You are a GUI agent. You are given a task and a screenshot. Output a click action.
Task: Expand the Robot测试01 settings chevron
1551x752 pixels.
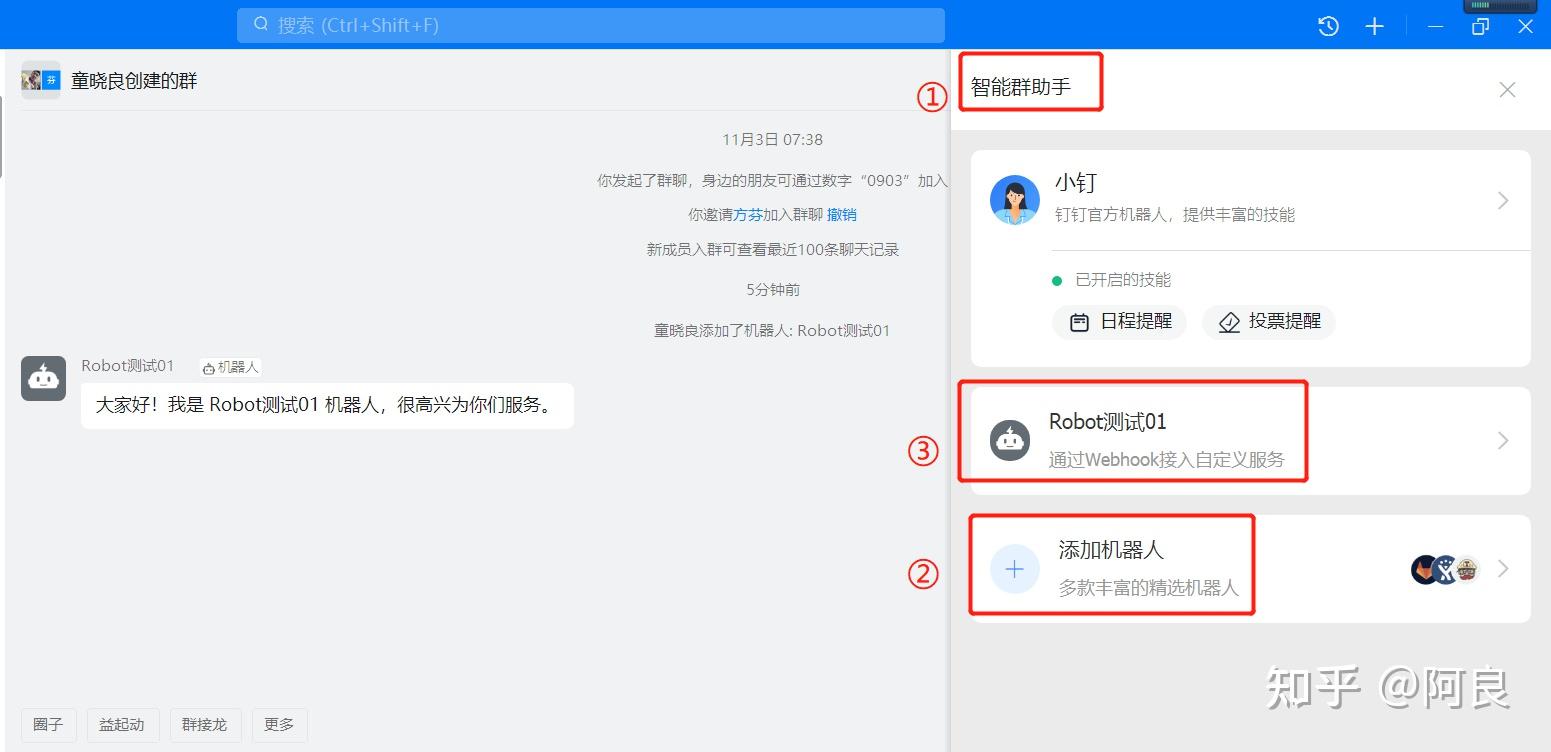click(x=1503, y=440)
